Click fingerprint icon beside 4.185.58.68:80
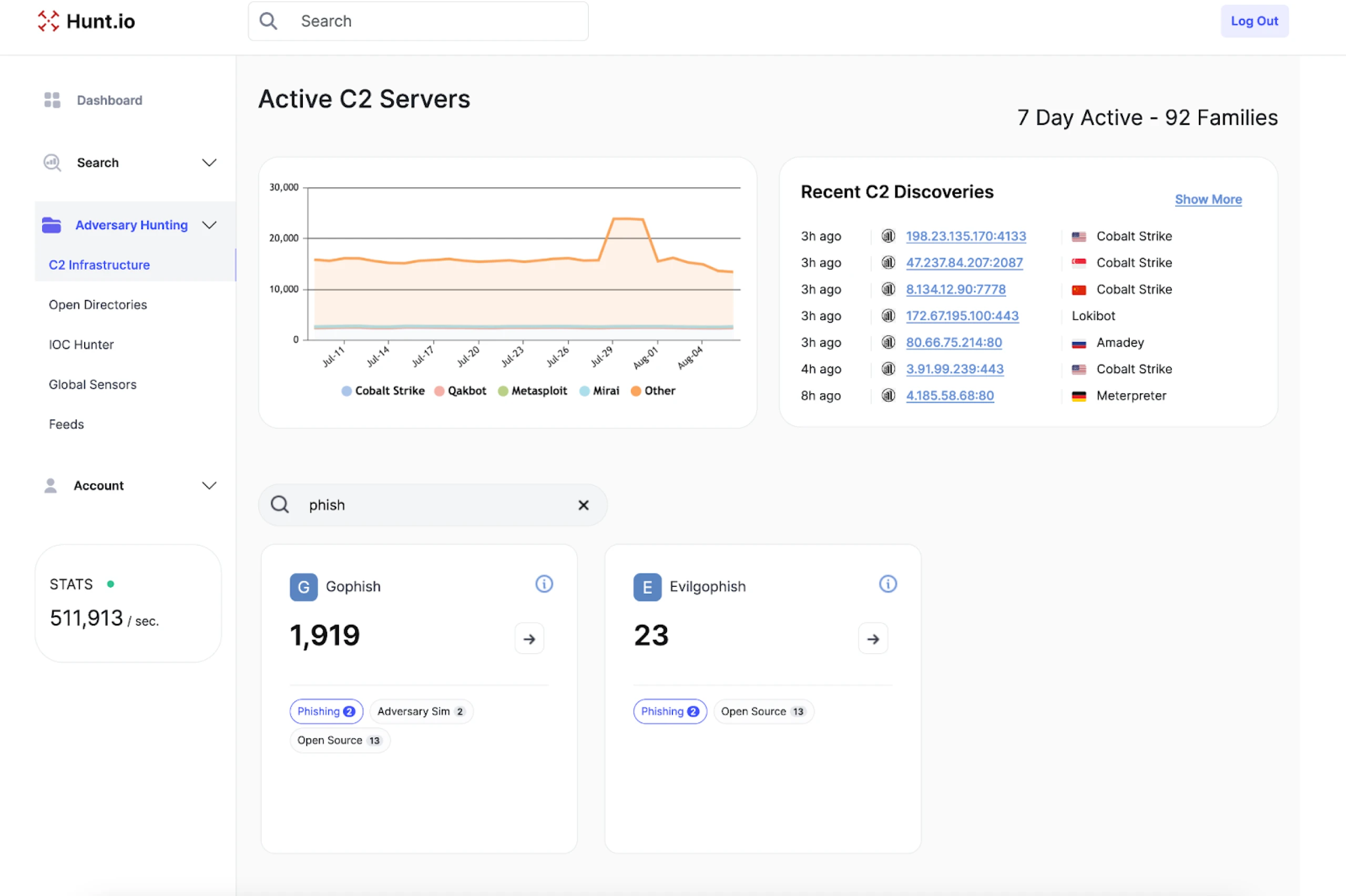The width and height of the screenshot is (1346, 896). click(x=888, y=395)
